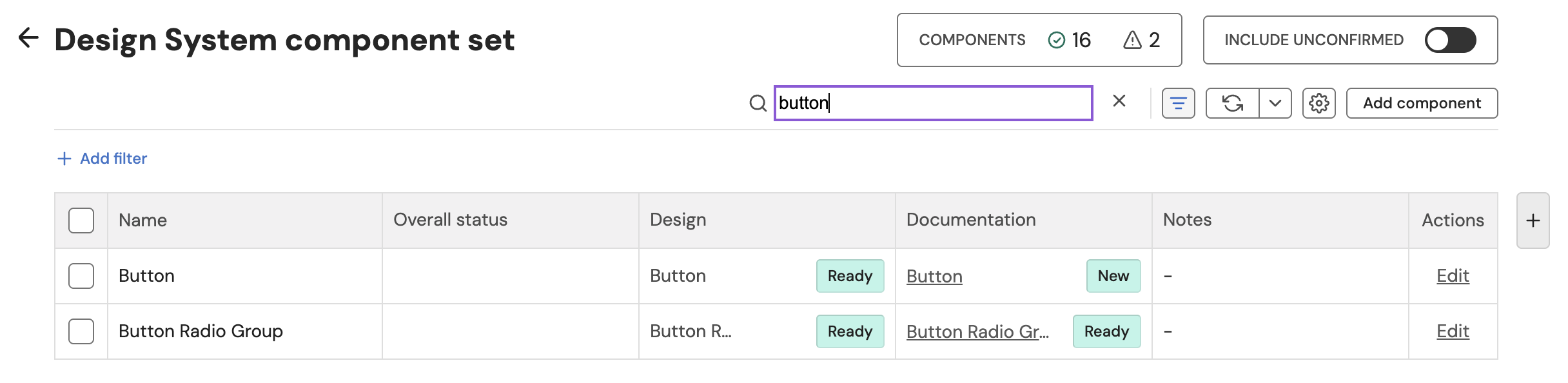Screen dimensions: 1568x383
Task: Open Edit for Button Radio Group
Action: coord(1453,331)
